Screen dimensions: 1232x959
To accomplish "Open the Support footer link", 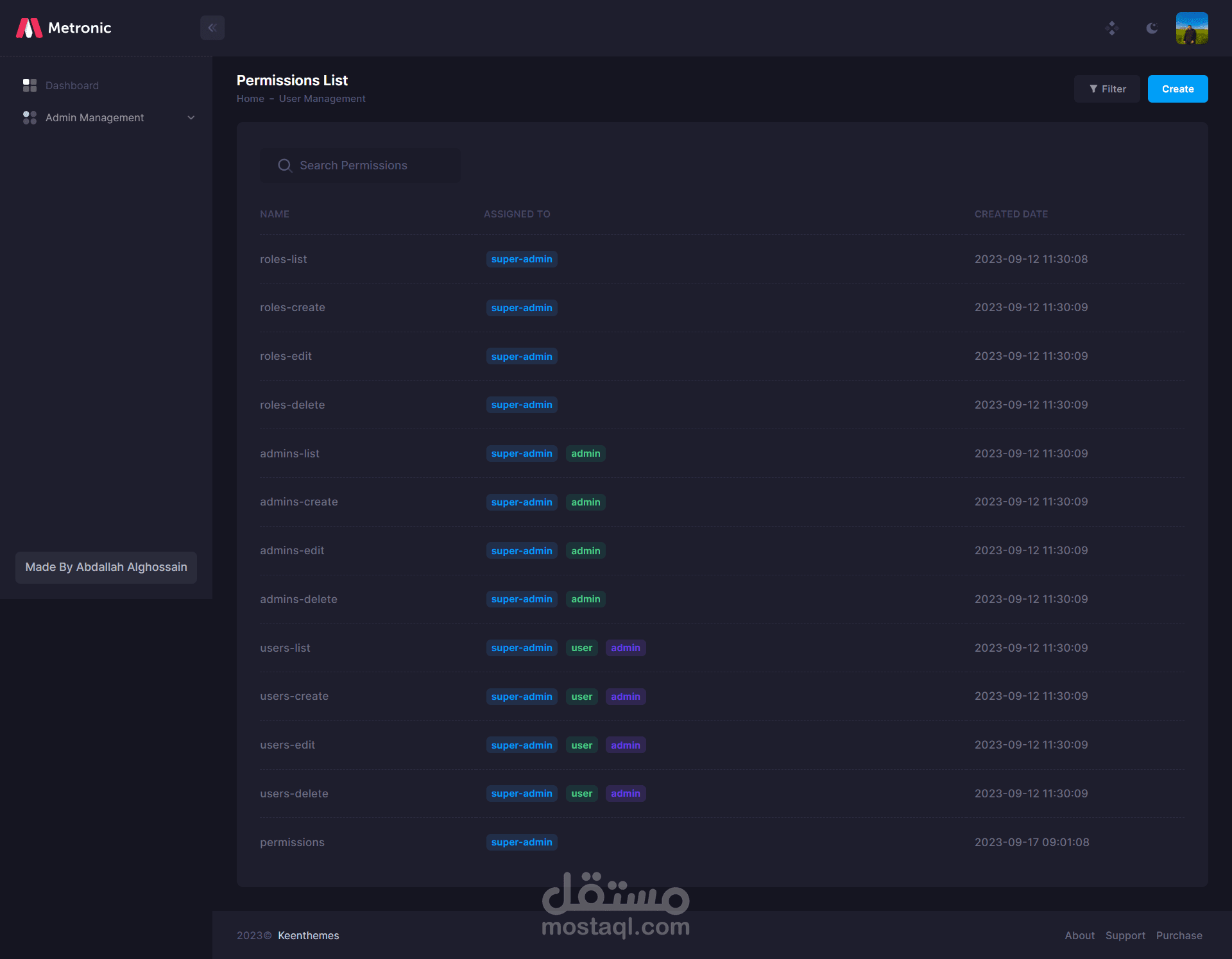I will [x=1125, y=935].
